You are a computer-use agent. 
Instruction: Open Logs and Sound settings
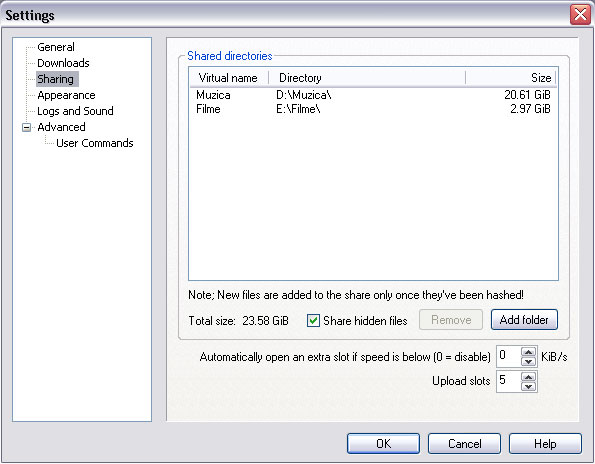pos(75,111)
